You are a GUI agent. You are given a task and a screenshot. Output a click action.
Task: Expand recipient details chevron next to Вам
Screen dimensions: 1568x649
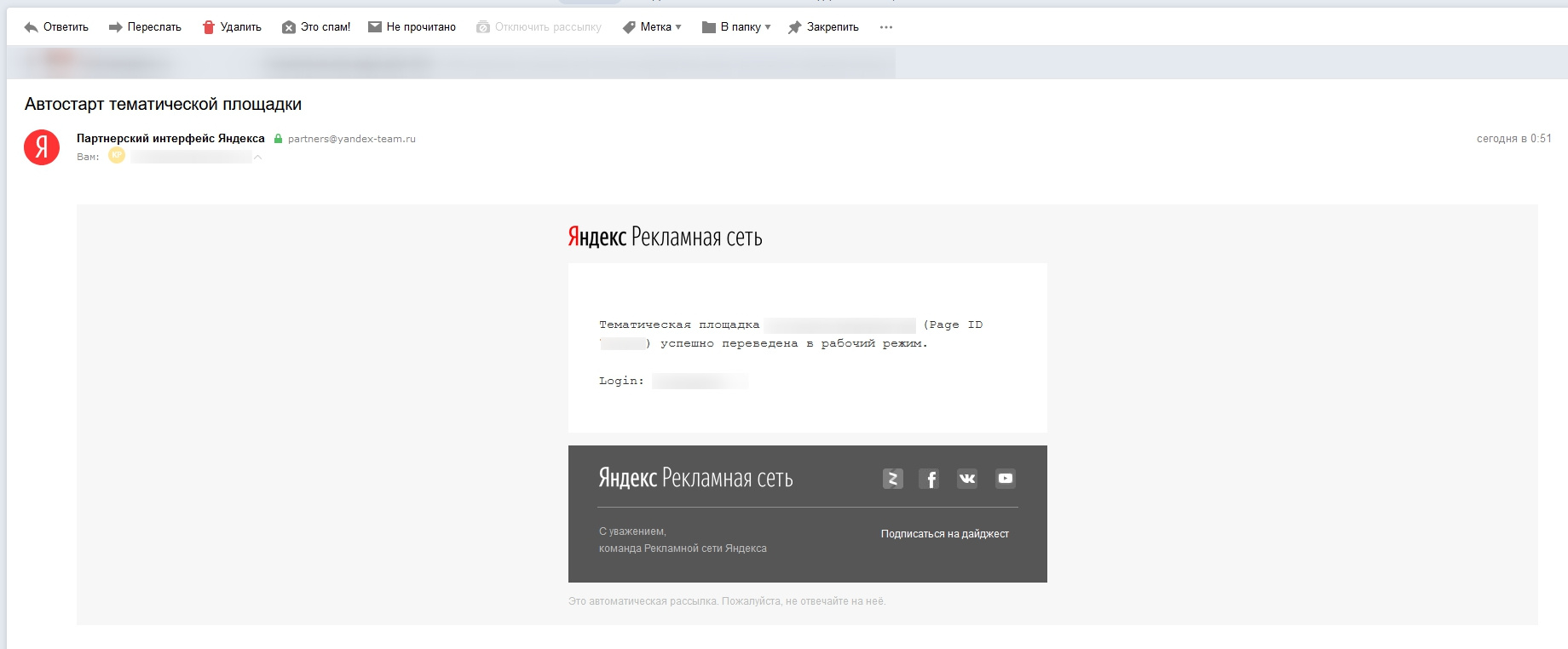tap(257, 157)
